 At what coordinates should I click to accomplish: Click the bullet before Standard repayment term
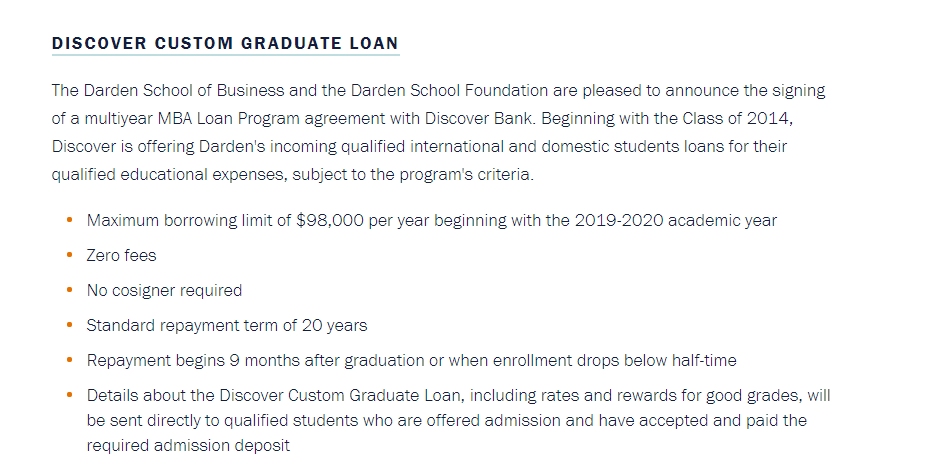coord(69,325)
